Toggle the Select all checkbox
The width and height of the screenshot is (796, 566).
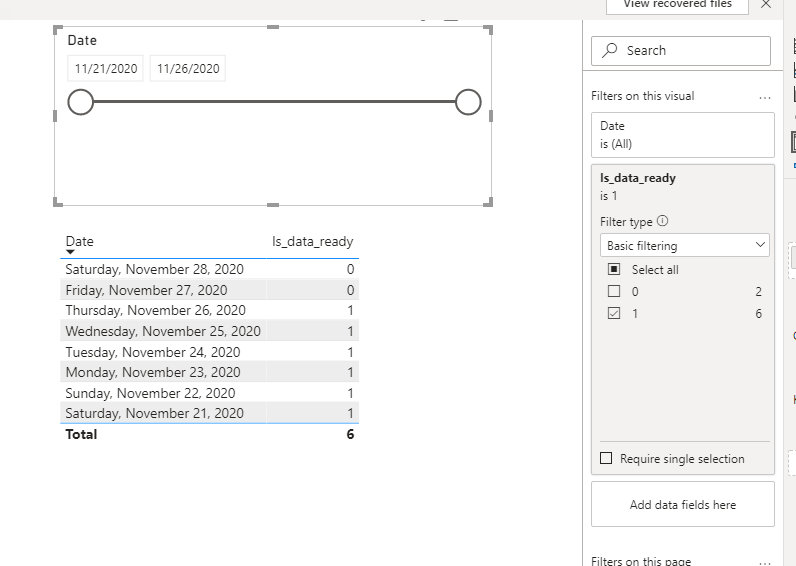click(x=614, y=269)
